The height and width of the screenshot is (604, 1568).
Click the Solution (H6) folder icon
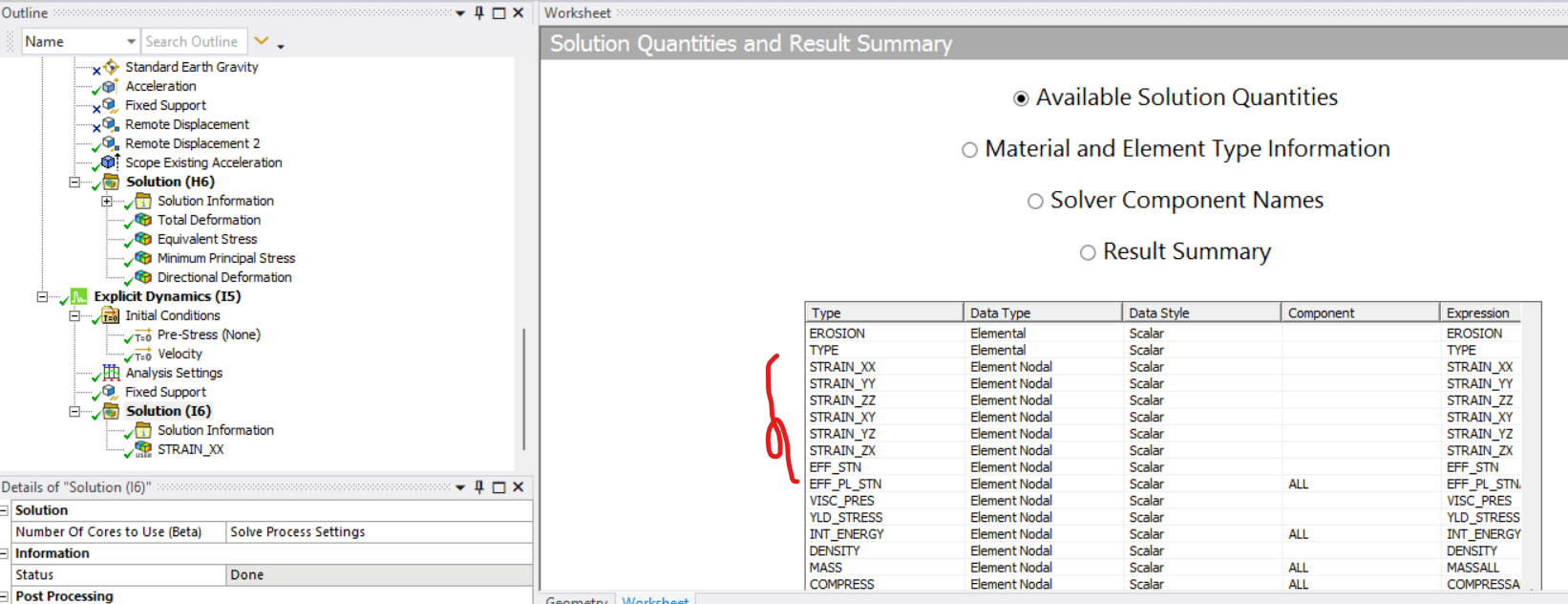pos(111,182)
